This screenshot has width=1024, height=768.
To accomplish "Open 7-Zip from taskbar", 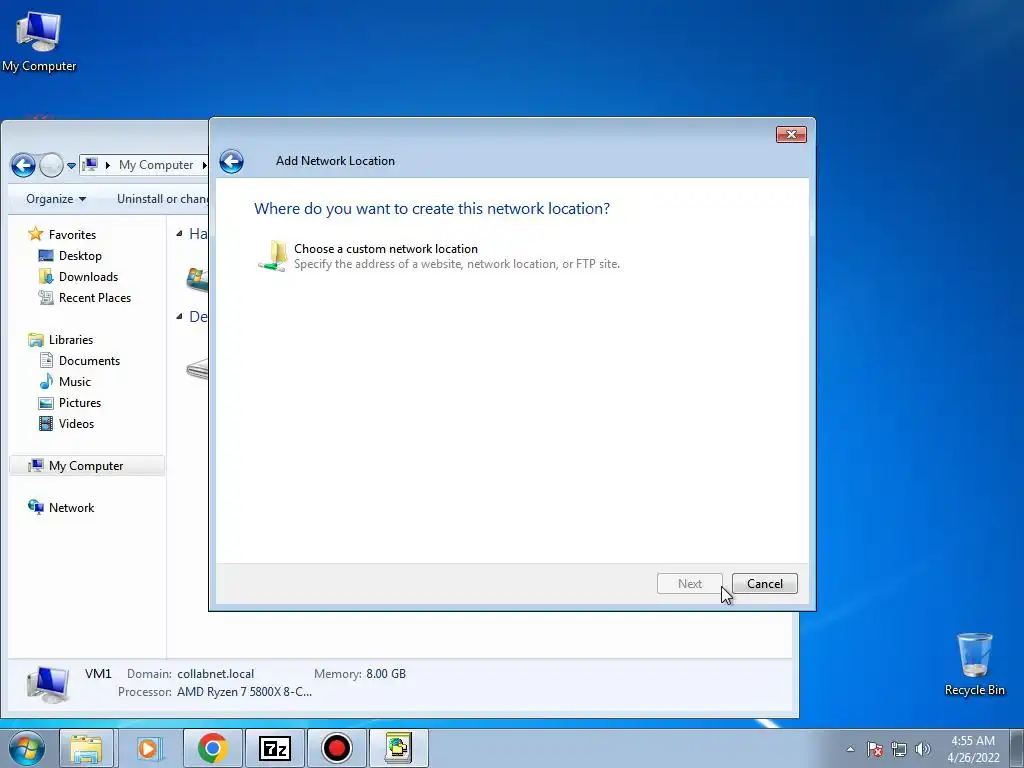I will [274, 748].
